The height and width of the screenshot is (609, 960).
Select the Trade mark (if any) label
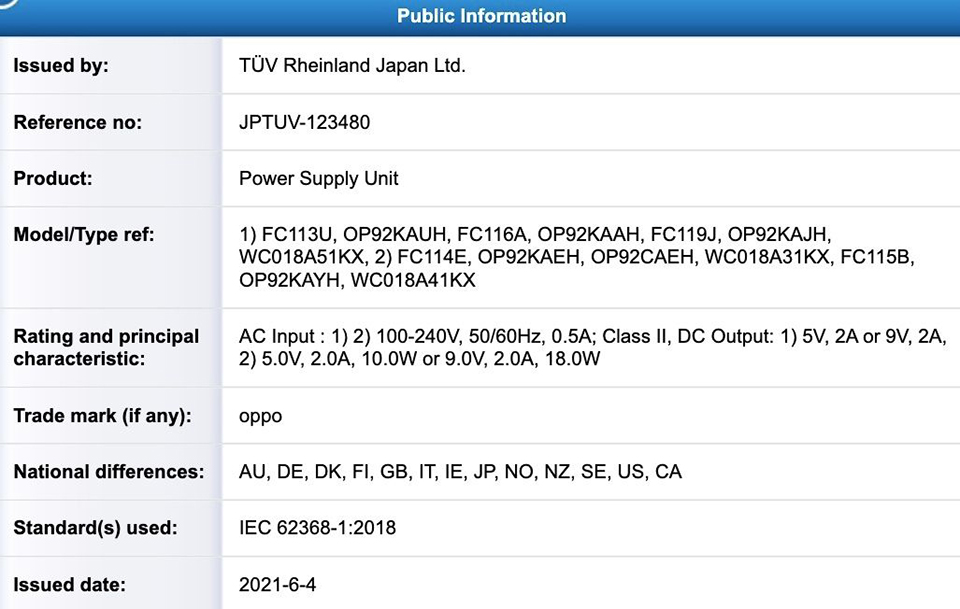(x=102, y=416)
